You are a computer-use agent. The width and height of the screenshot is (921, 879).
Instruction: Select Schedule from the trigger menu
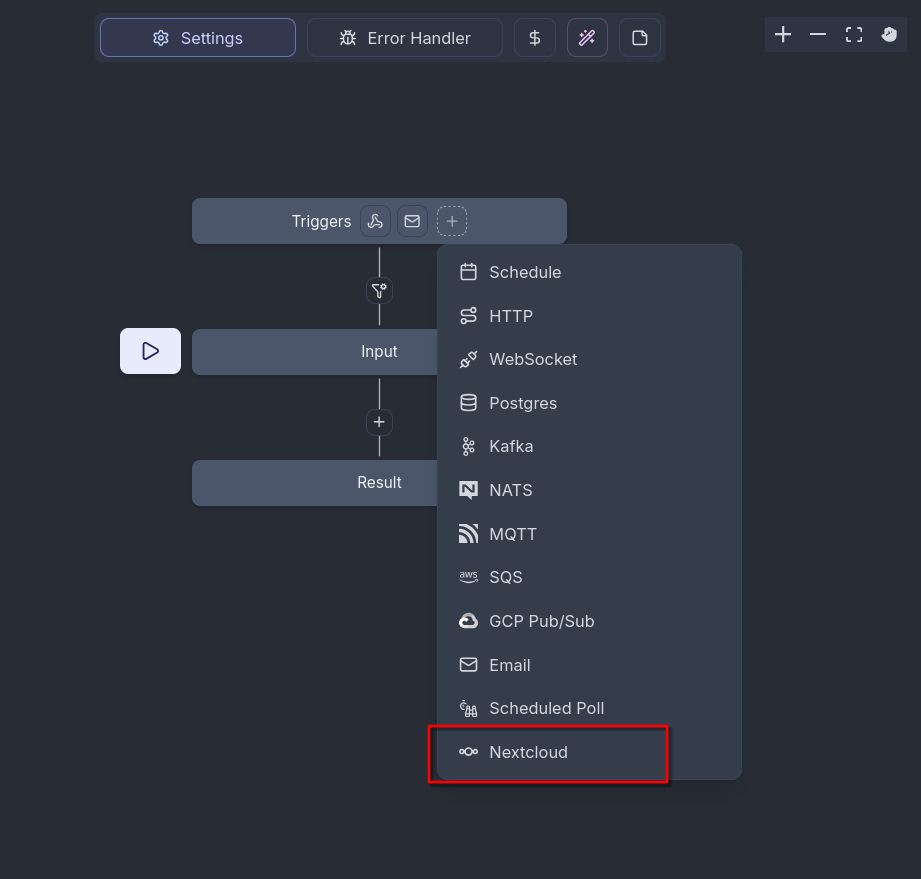[x=525, y=271]
